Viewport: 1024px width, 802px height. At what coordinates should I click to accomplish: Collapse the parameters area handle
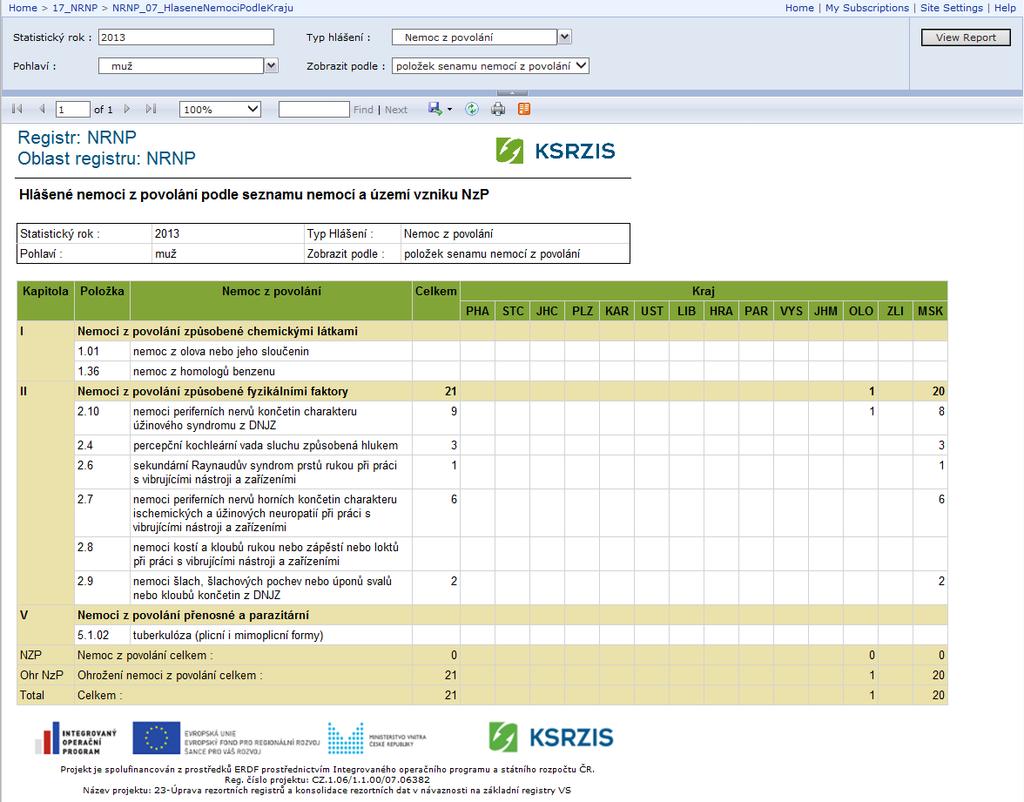512,93
